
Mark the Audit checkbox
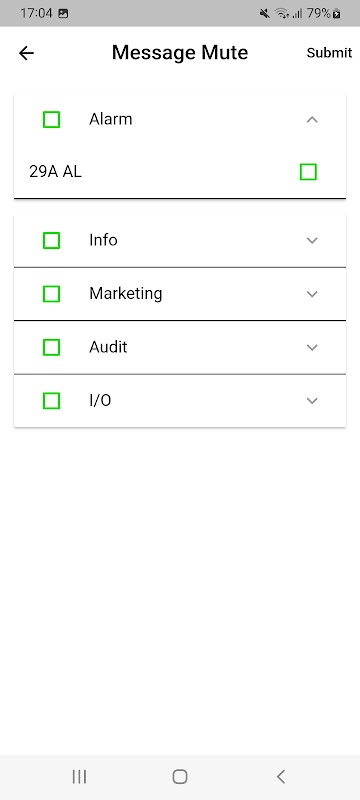52,347
